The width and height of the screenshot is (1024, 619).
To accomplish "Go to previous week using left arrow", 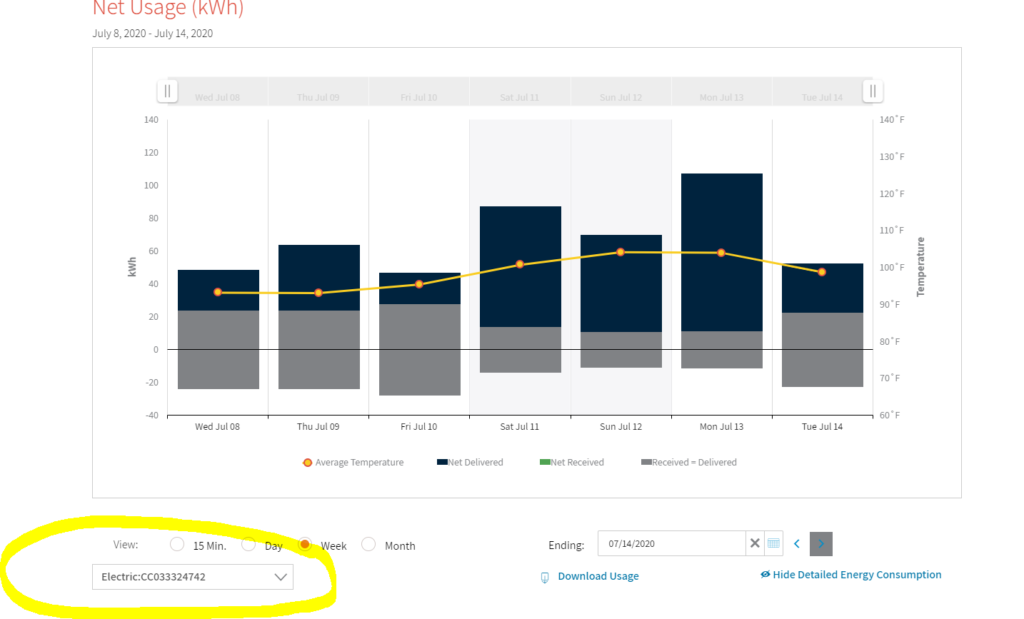I will 797,544.
